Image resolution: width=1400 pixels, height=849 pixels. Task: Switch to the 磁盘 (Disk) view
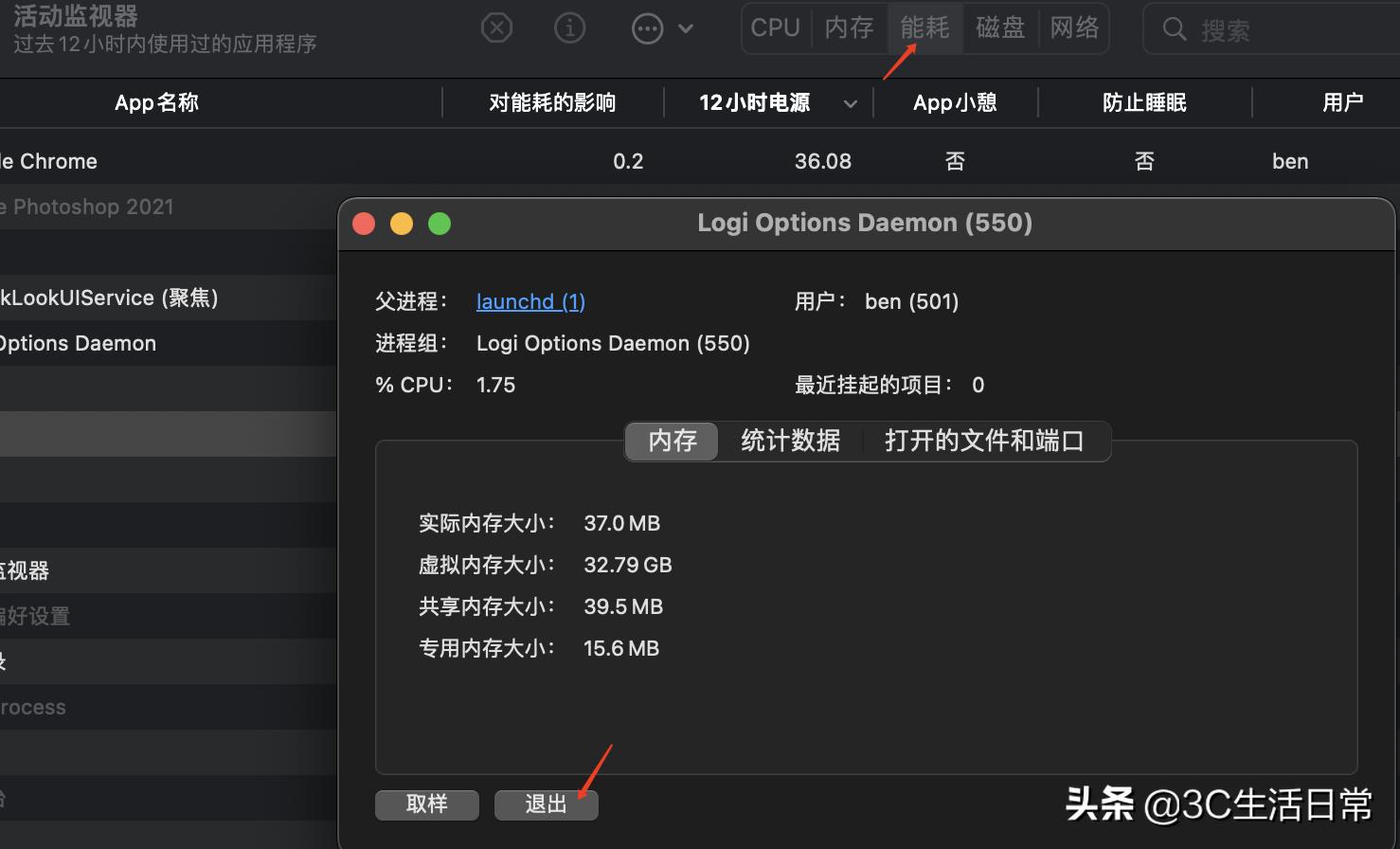pyautogui.click(x=1000, y=27)
